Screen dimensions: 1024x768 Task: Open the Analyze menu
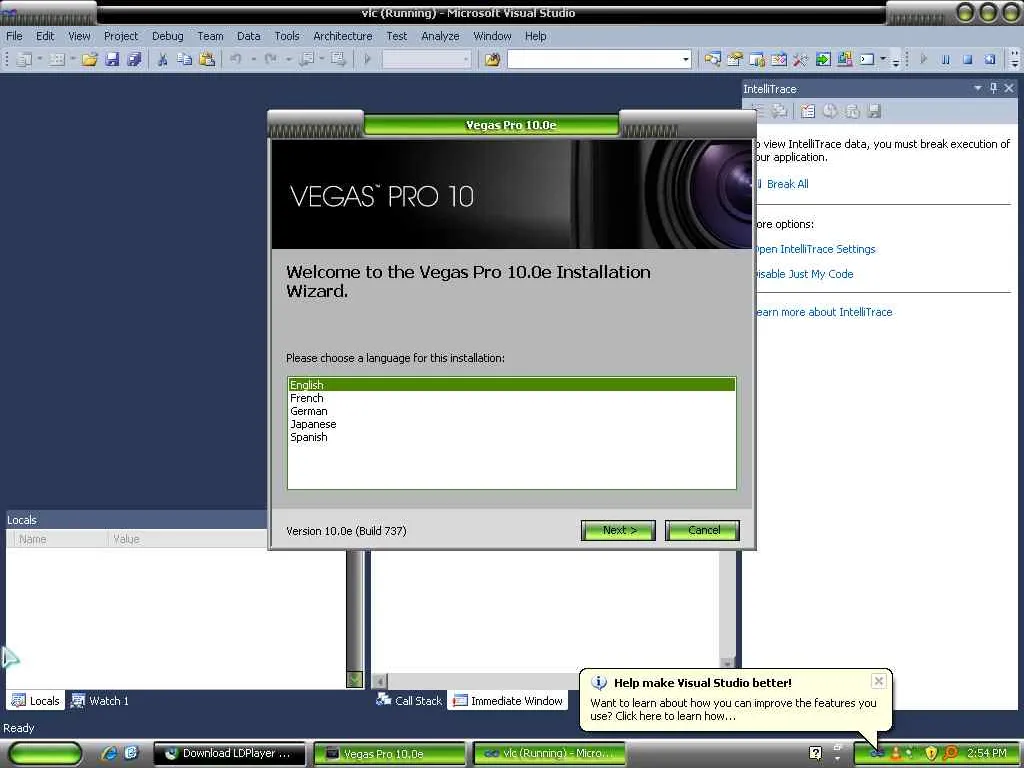point(440,36)
